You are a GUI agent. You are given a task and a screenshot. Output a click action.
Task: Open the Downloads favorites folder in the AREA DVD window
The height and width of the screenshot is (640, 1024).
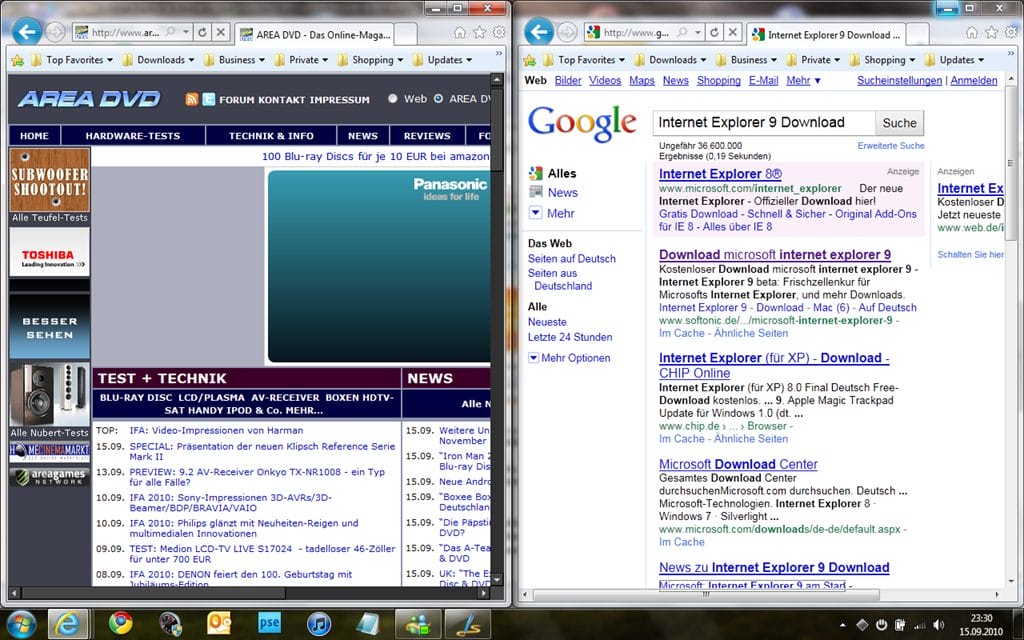[160, 60]
